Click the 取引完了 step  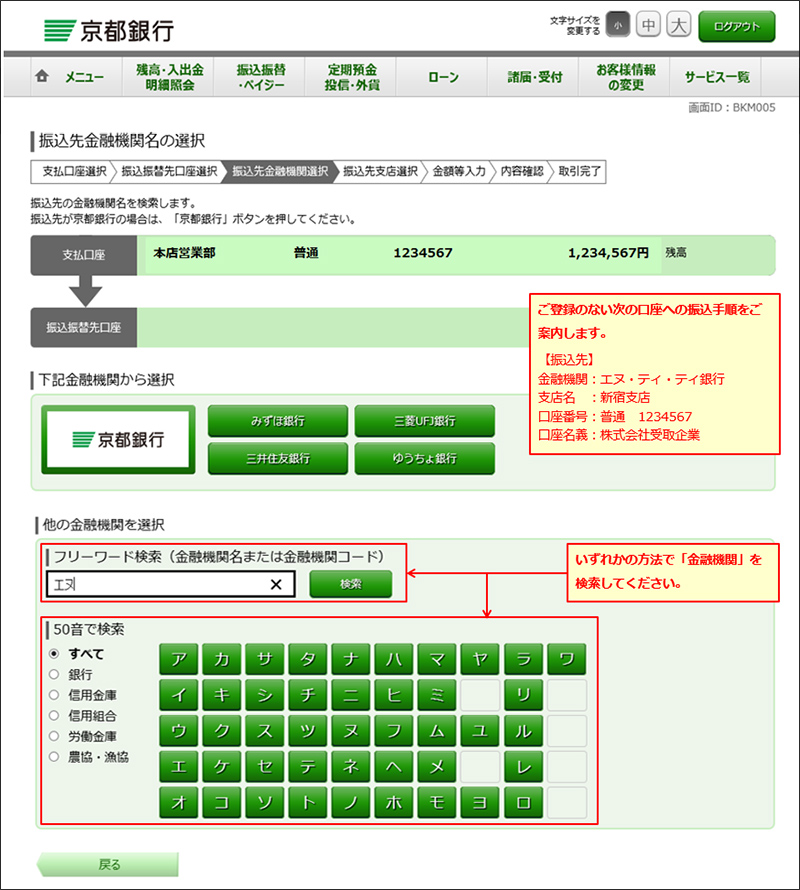[x=579, y=171]
